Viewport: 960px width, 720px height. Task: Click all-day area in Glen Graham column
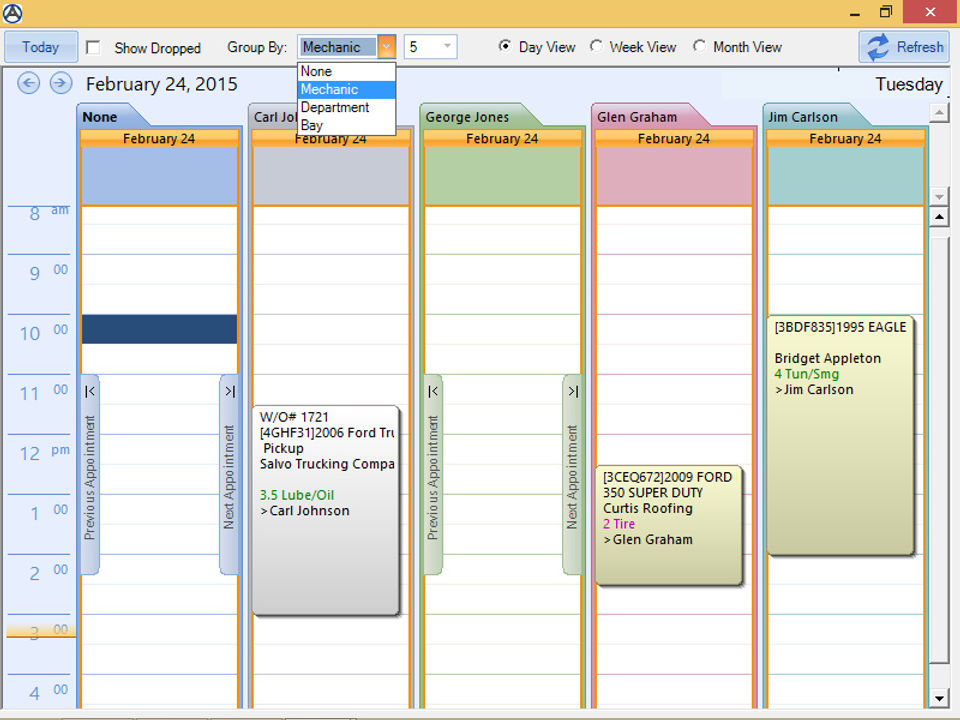(x=673, y=176)
